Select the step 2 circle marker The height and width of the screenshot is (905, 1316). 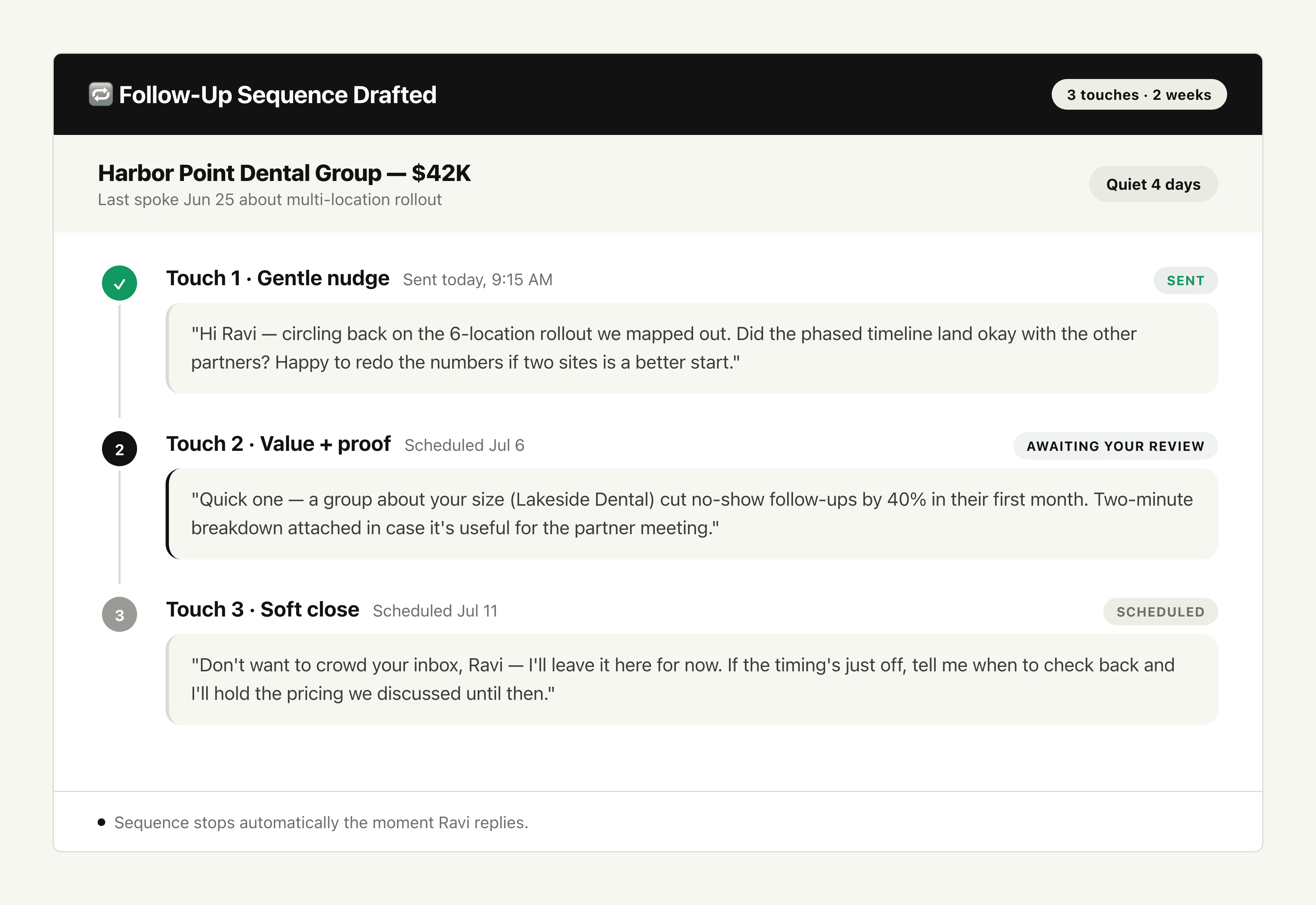point(120,449)
